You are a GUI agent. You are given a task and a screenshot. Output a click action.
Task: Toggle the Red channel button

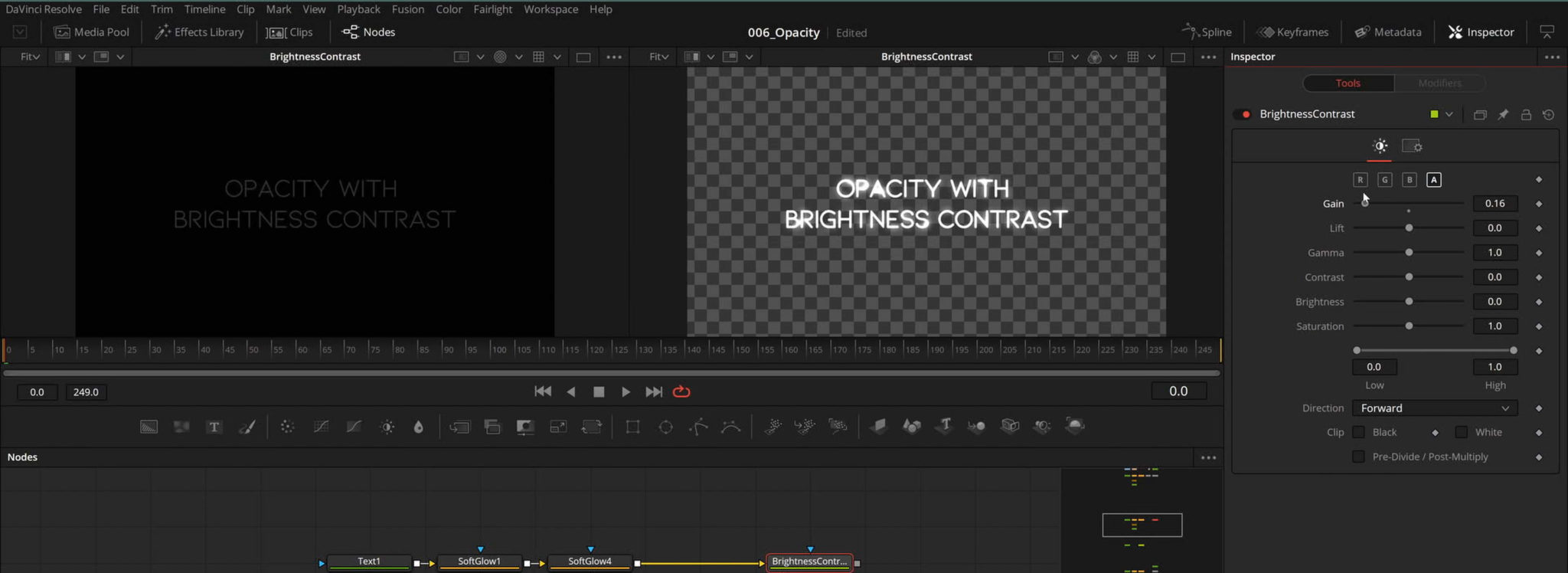pos(1361,179)
